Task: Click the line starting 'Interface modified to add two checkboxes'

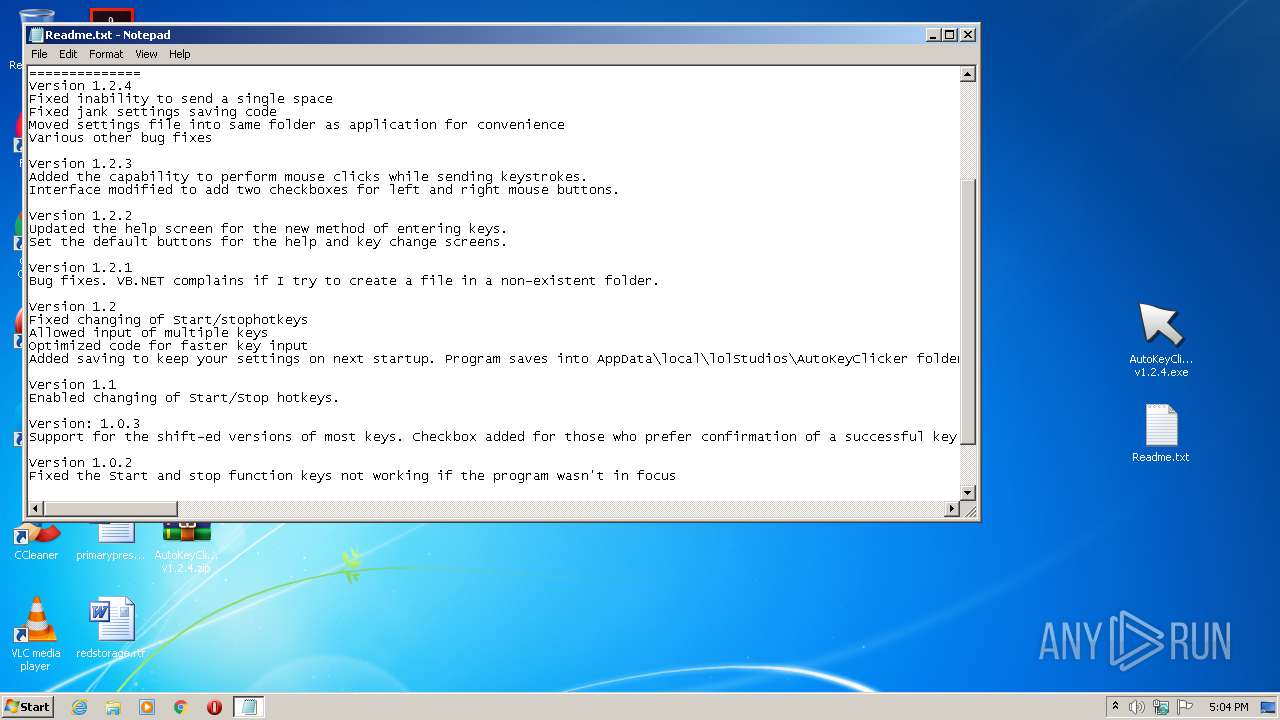Action: coord(324,190)
